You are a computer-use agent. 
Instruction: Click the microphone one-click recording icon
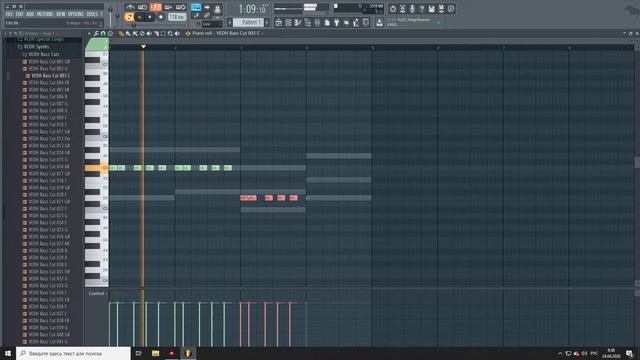click(x=412, y=8)
